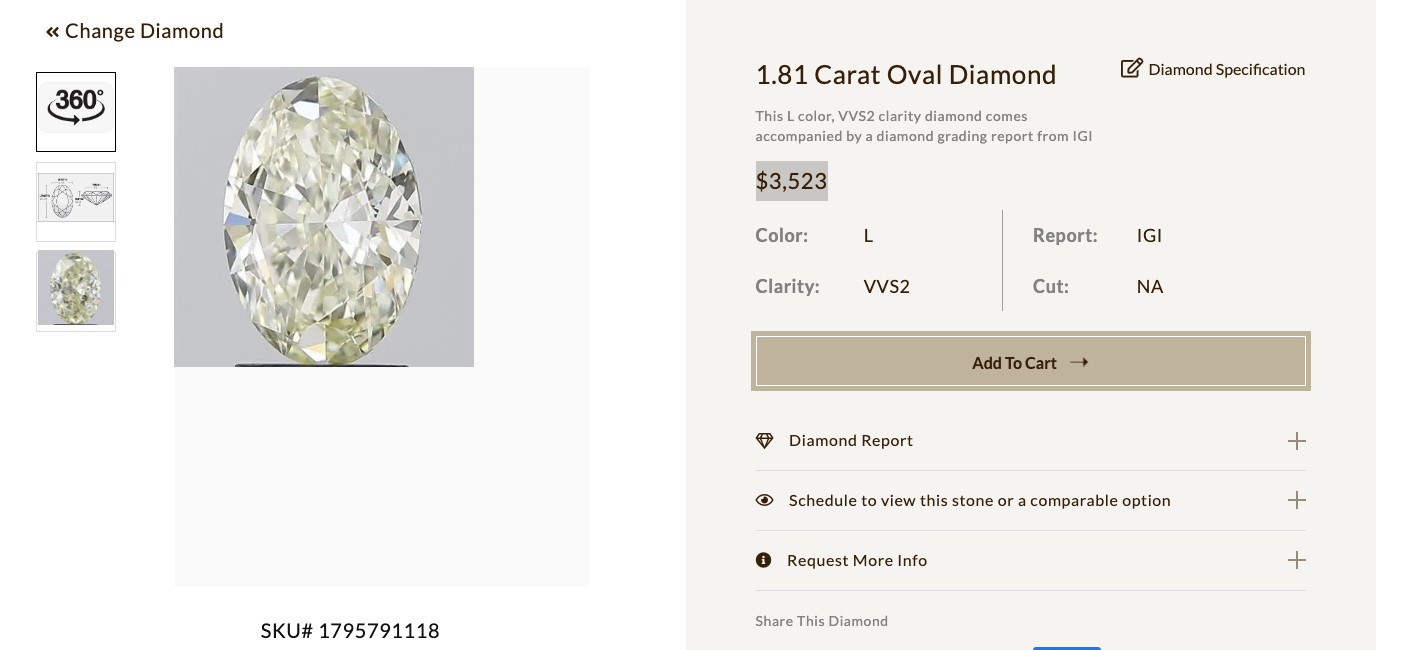Click the SKU number text
This screenshot has width=1427, height=650.
(x=350, y=631)
